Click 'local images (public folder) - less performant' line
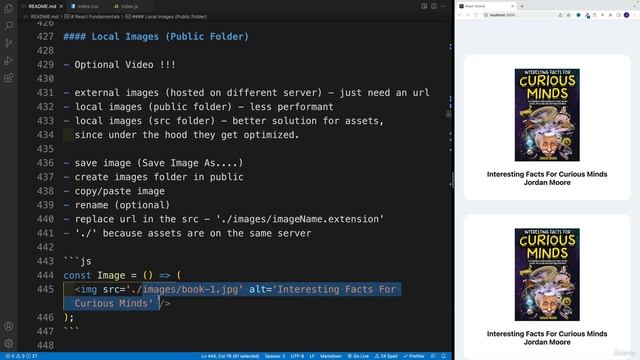The image size is (640, 360). pyautogui.click(x=198, y=107)
